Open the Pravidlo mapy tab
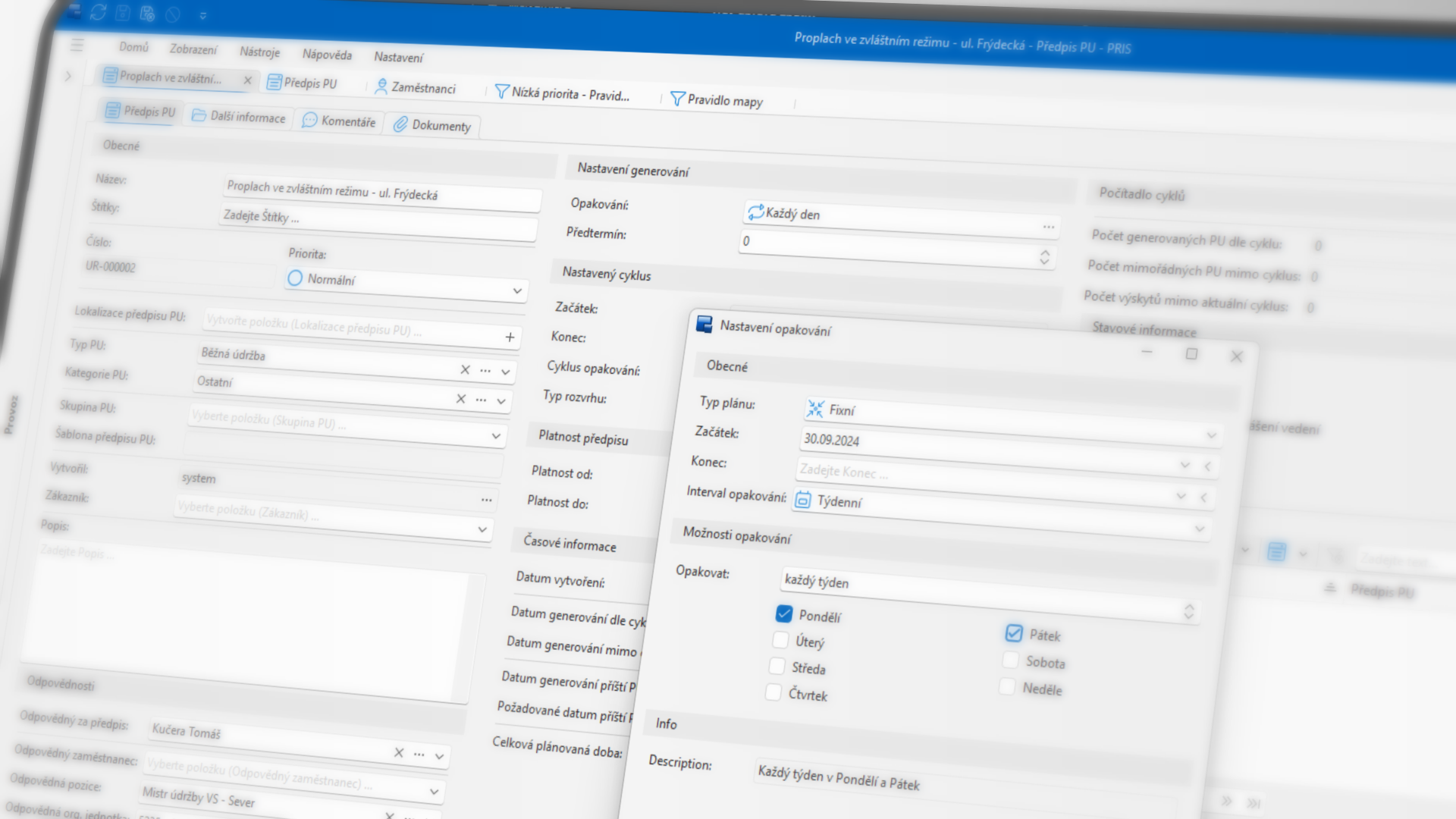The height and width of the screenshot is (819, 1456). (x=717, y=99)
